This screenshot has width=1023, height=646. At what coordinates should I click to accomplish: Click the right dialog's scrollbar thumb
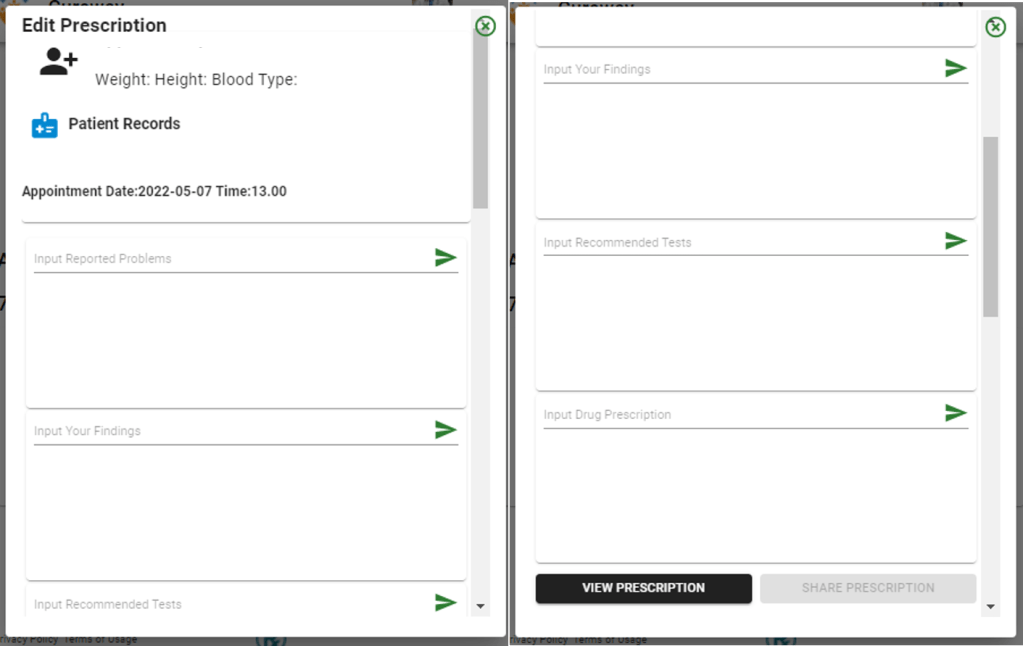[x=991, y=226]
